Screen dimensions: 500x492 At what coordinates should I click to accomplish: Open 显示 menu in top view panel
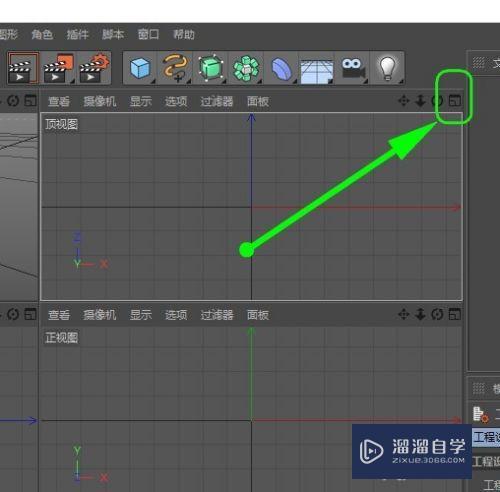pos(141,101)
